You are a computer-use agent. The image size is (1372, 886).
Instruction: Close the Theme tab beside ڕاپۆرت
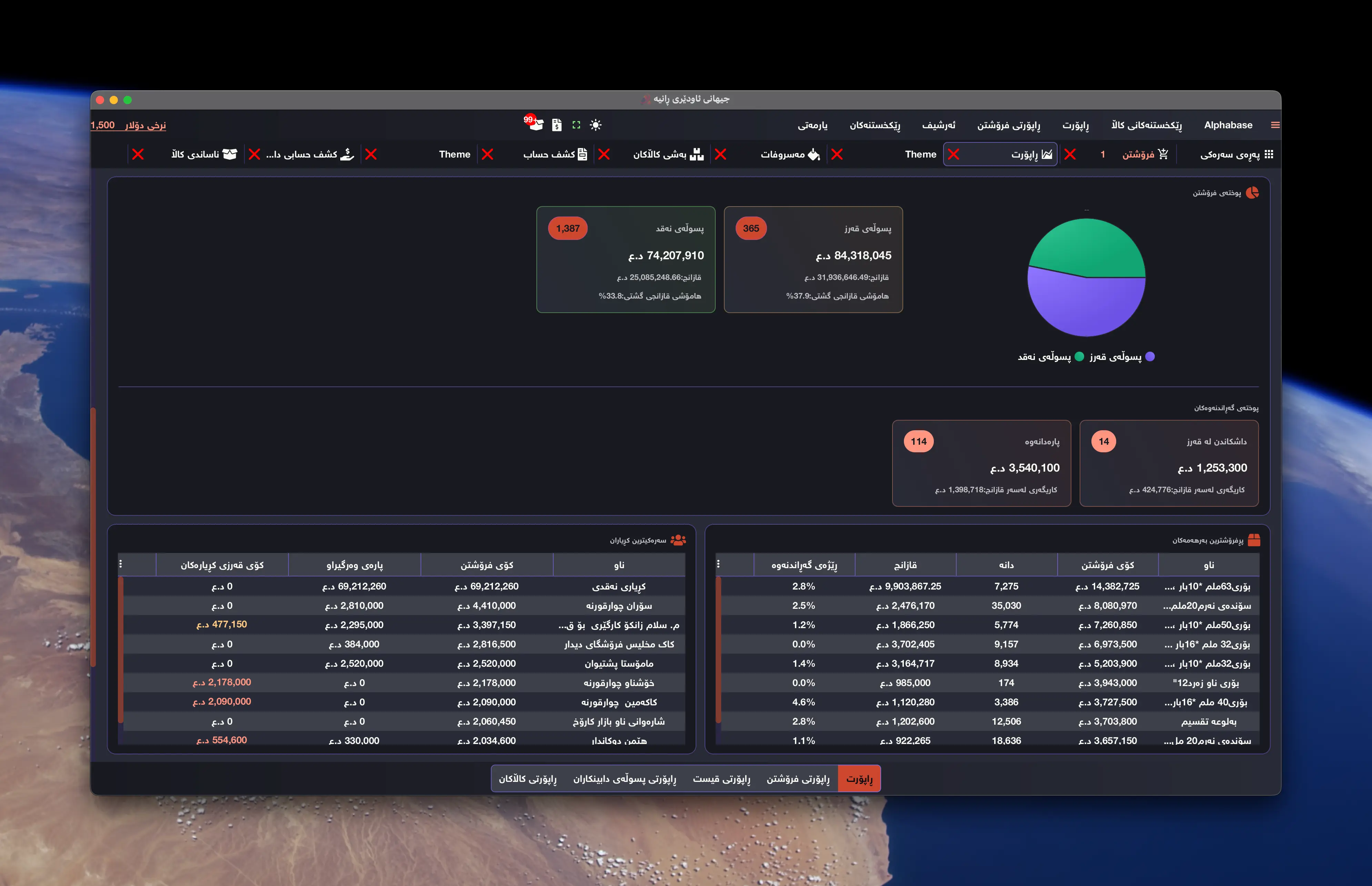[837, 154]
